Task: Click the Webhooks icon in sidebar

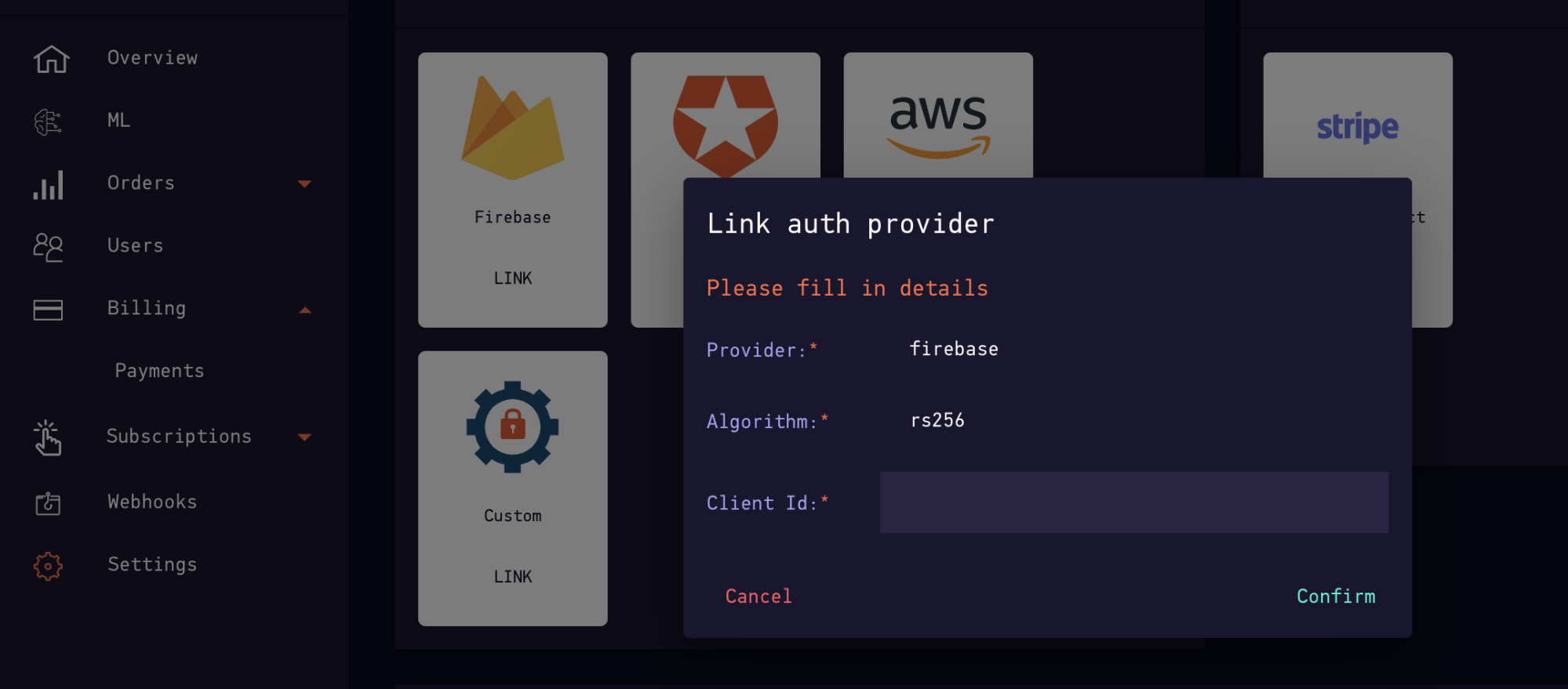Action: coord(48,502)
